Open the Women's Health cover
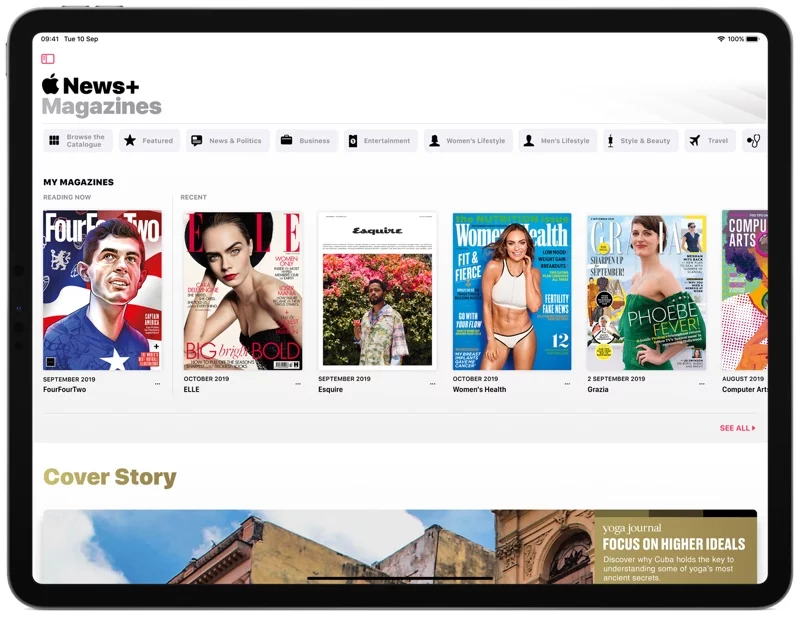Viewport: 800px width, 618px height. click(x=512, y=291)
